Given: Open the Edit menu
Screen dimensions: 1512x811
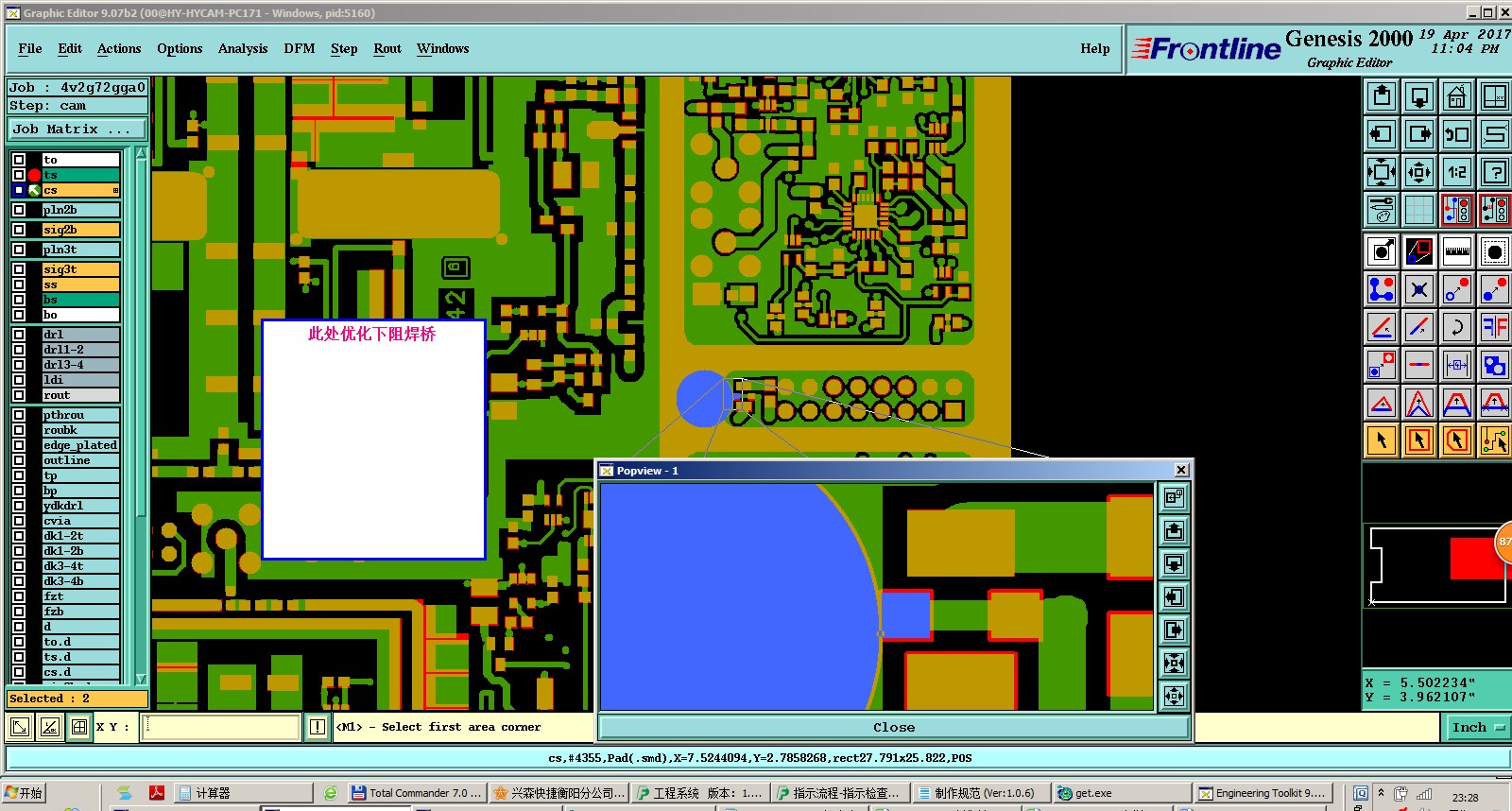Looking at the screenshot, I should coord(70,48).
